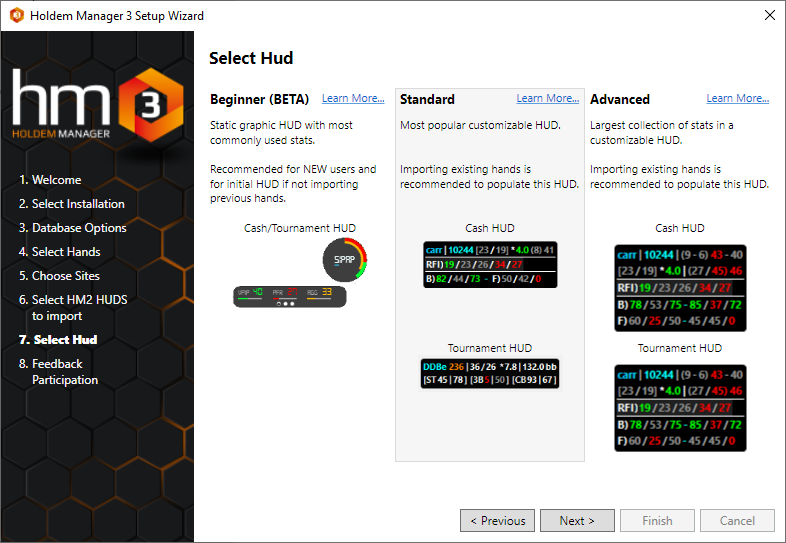The image size is (786, 543).
Task: Click the Beginner VPIP PFR AGG bar graphic
Action: coord(290,297)
